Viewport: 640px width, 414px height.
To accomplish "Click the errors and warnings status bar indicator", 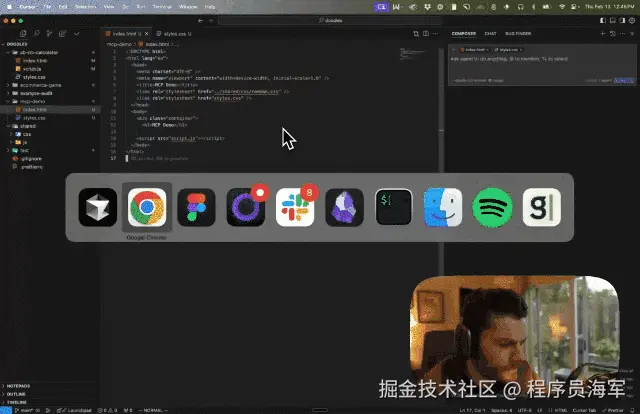I will coord(107,410).
